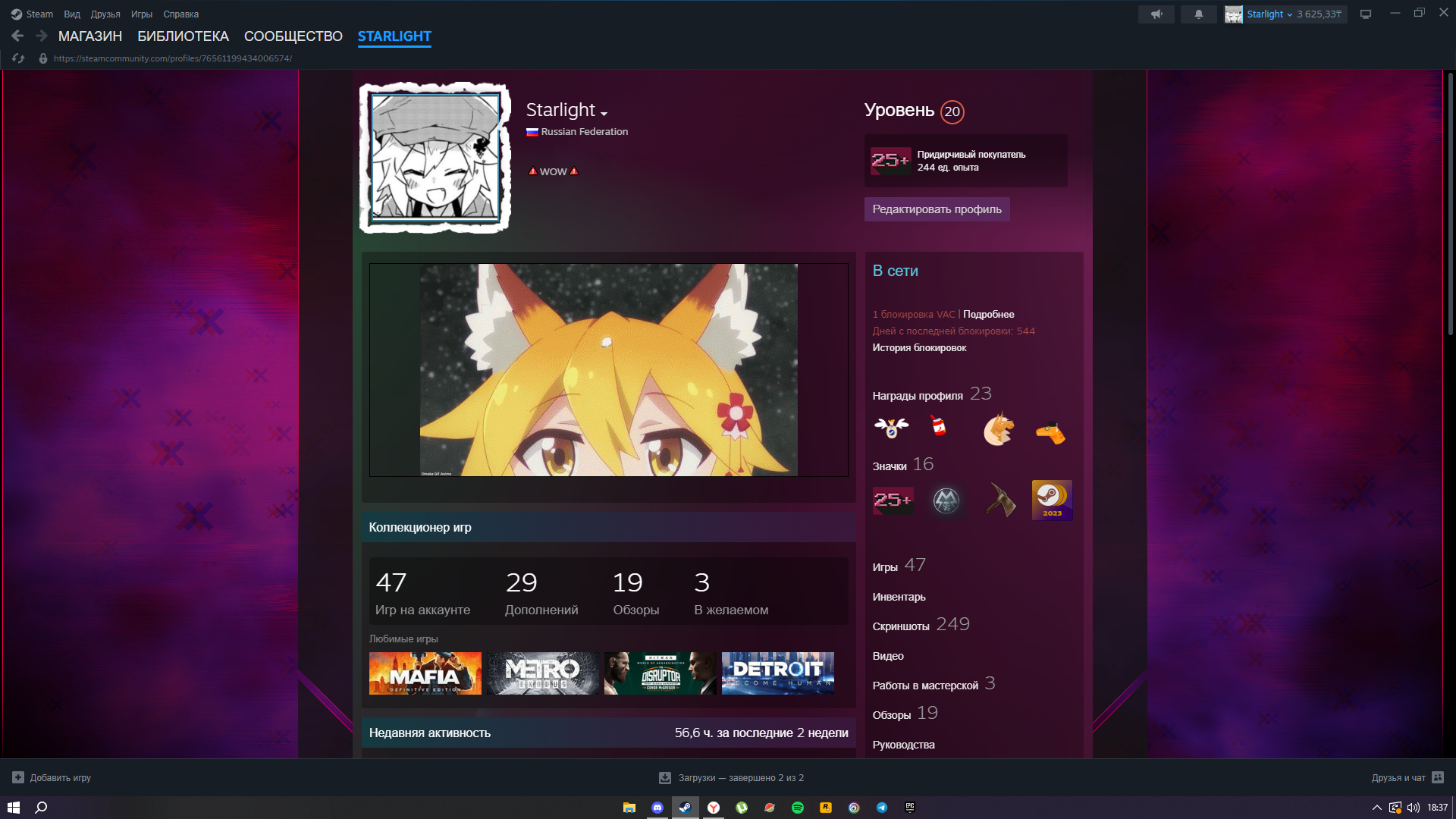This screenshot has width=1456, height=819.
Task: Open the Обзоры sidebar link
Action: click(892, 715)
